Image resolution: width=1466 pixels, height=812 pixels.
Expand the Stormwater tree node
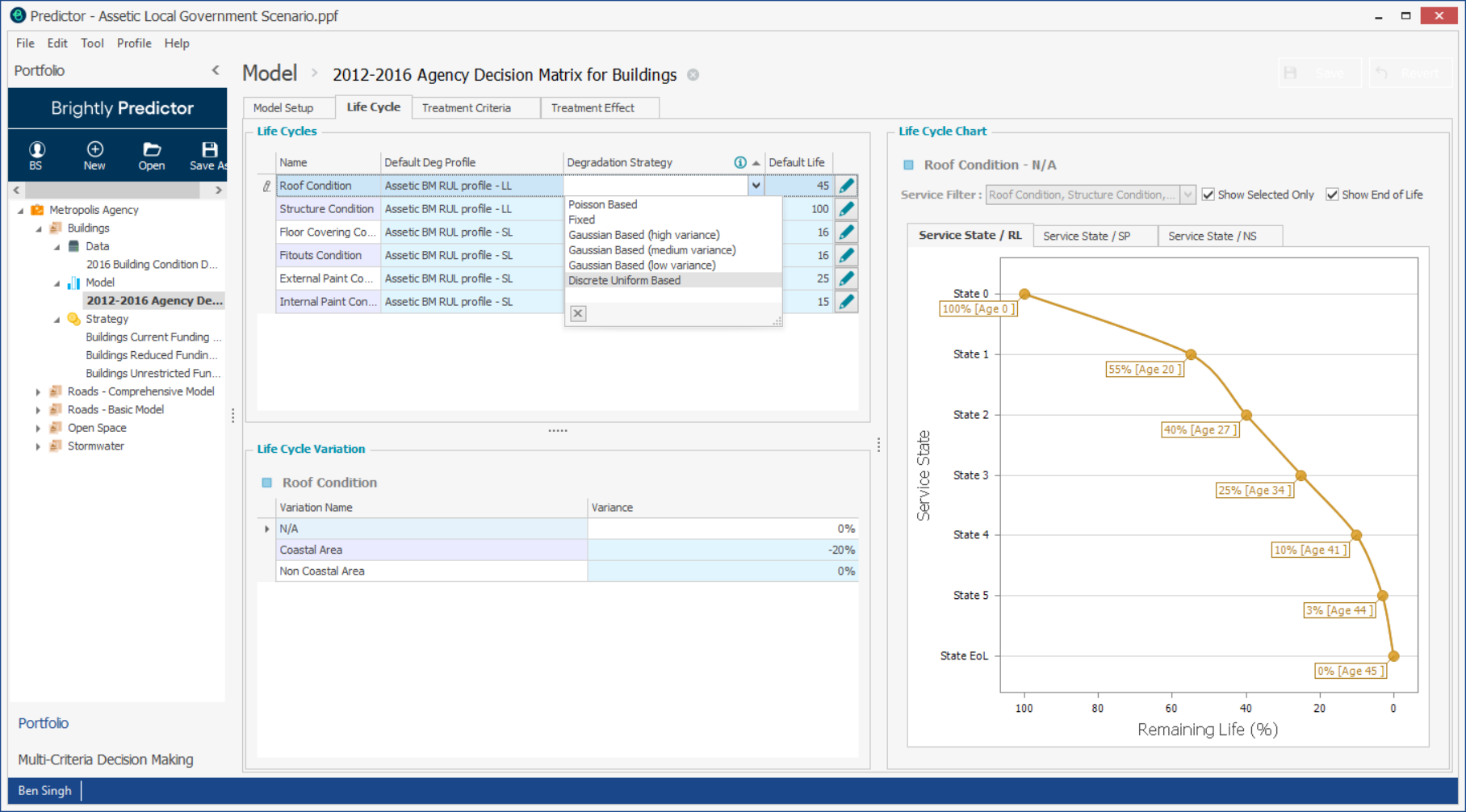point(38,446)
